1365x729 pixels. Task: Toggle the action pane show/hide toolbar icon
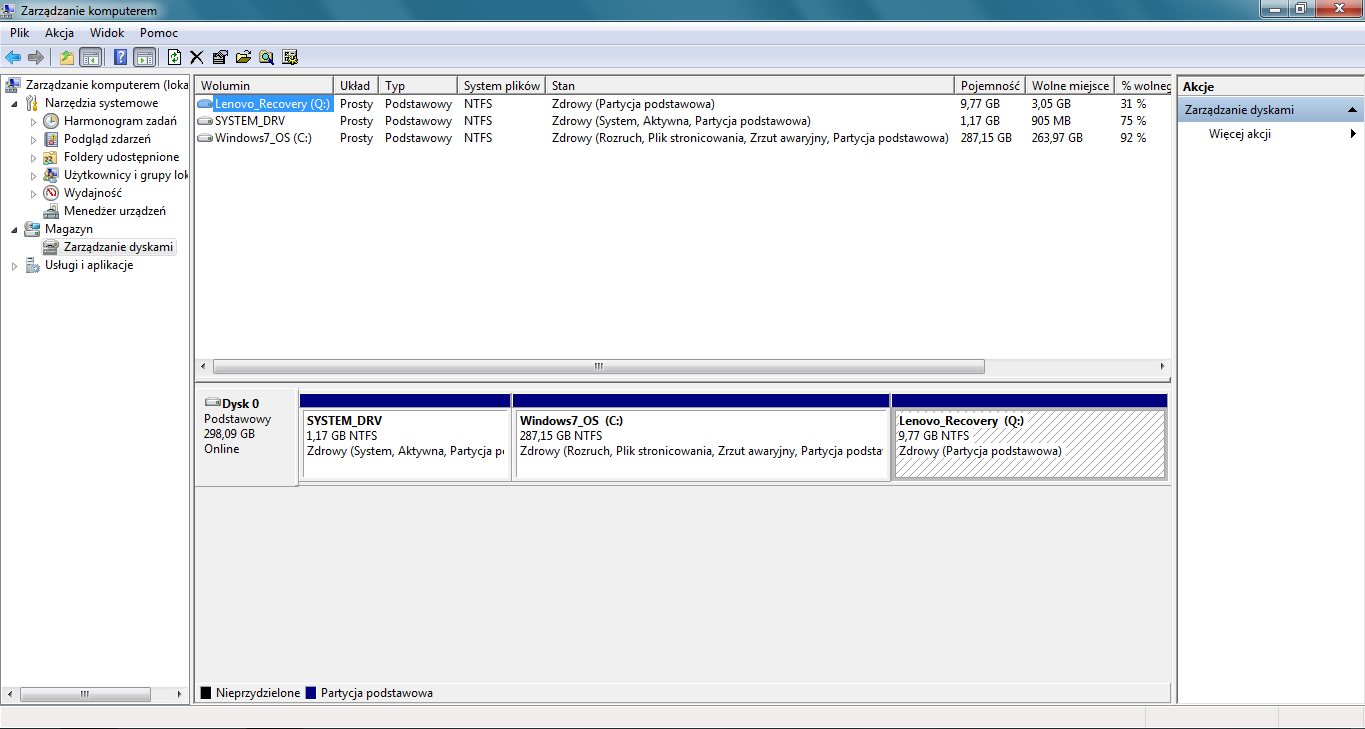point(144,57)
